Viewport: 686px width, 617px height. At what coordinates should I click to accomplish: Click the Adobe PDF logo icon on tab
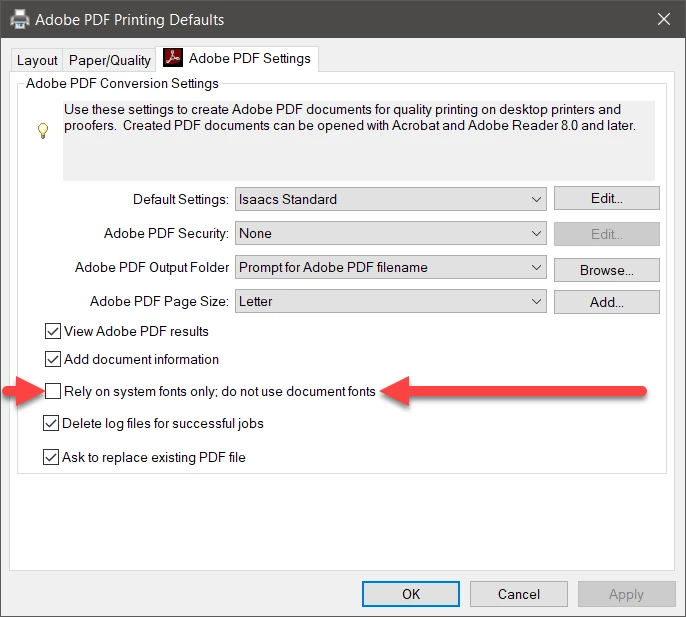pyautogui.click(x=173, y=58)
